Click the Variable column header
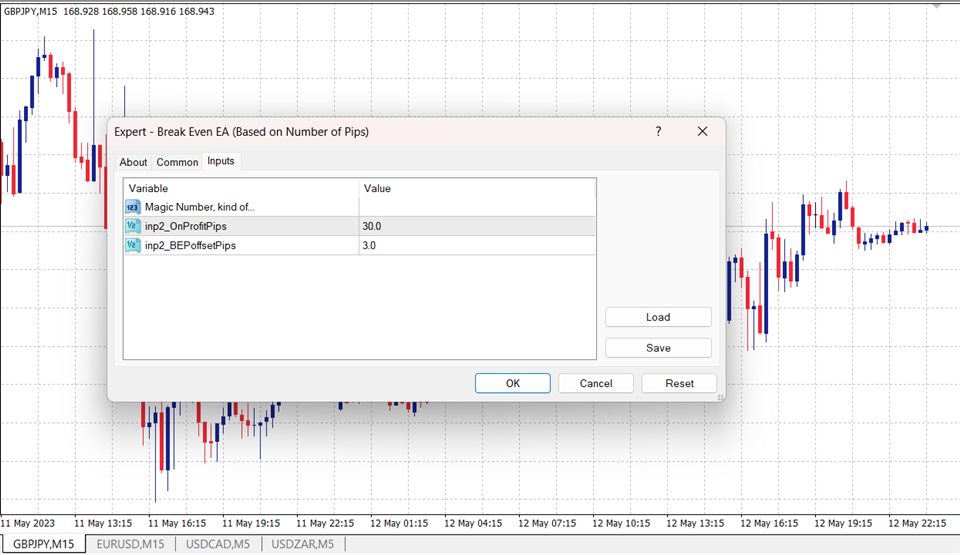 tap(240, 188)
